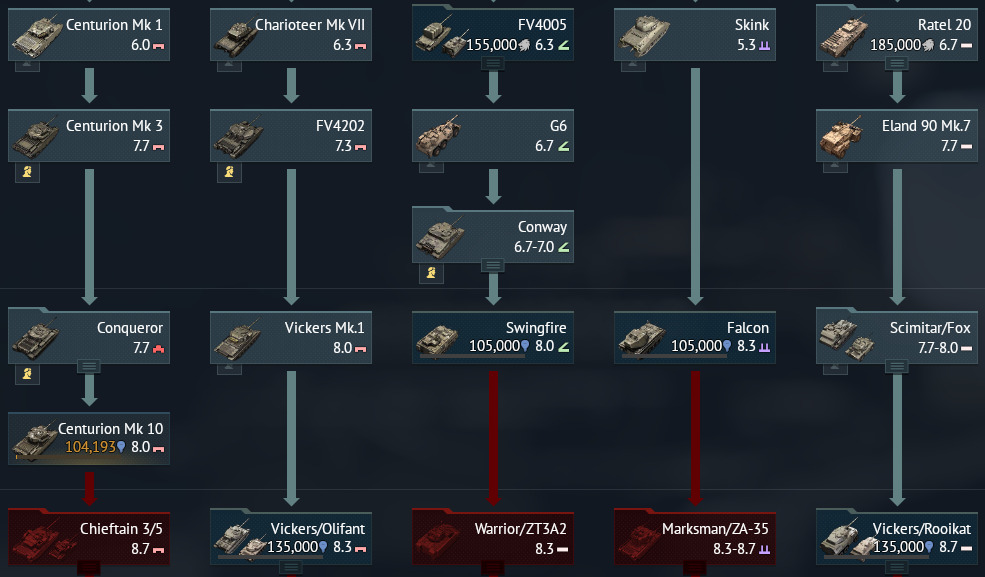Screen dimensions: 985x577
Task: Expand the Conqueror group list
Action: [x=89, y=366]
